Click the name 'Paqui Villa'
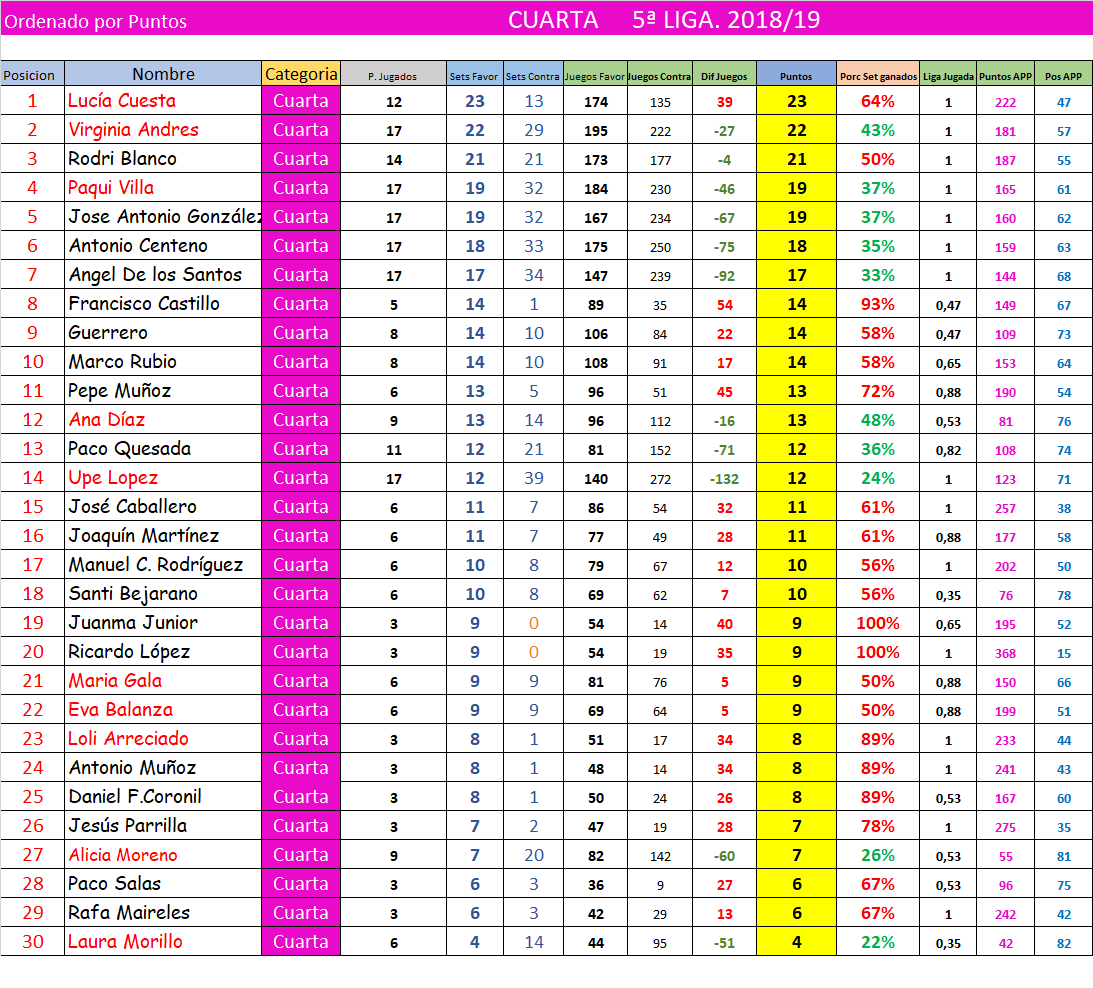This screenshot has width=1093, height=988. [x=111, y=188]
